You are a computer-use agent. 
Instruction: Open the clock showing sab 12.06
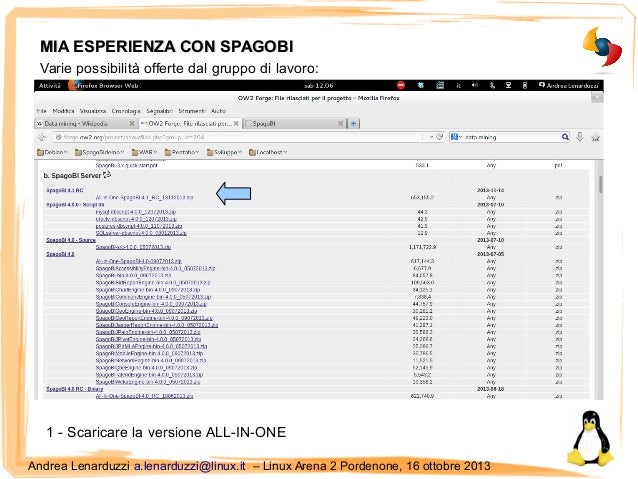pos(319,85)
